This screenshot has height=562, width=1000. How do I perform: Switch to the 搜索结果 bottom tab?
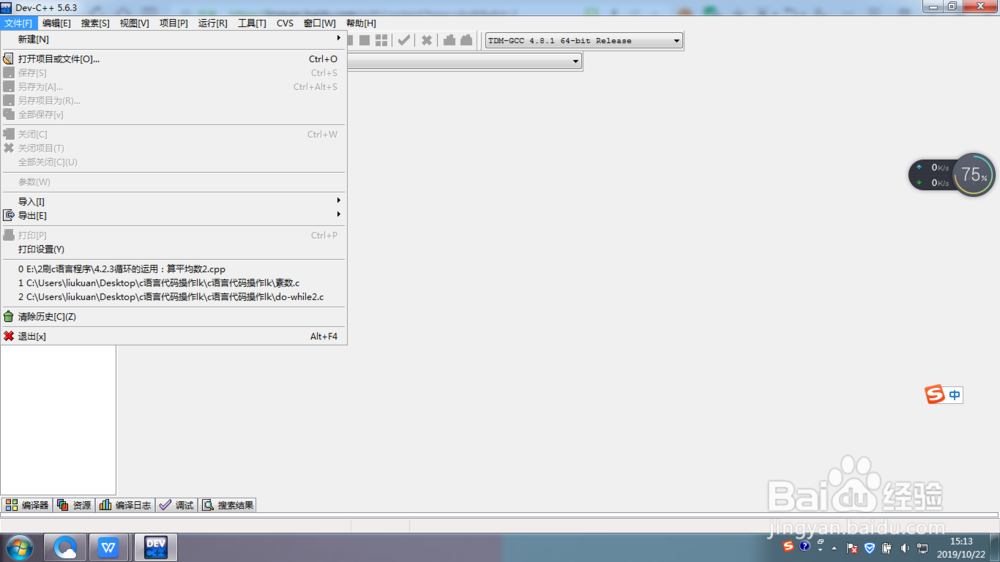click(x=228, y=505)
